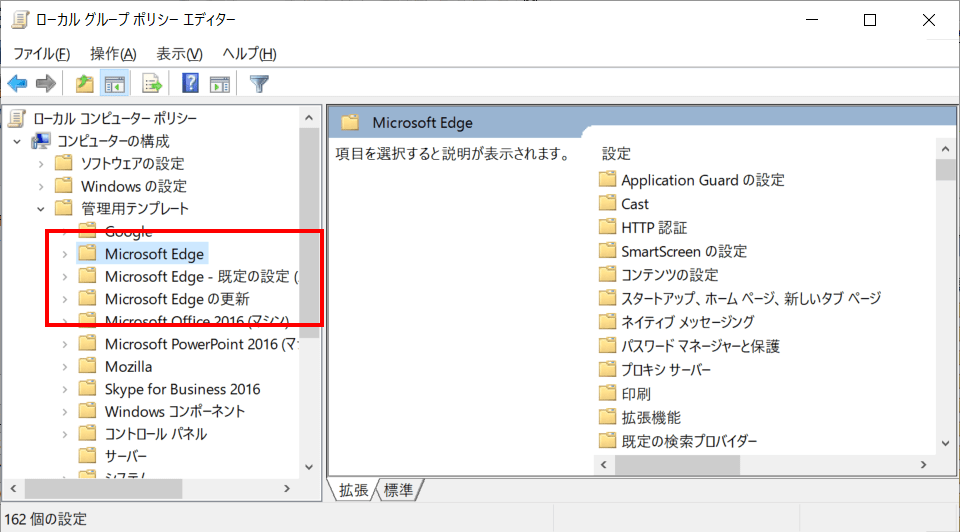Select パスワード マネージャーと保護 folder

700,346
